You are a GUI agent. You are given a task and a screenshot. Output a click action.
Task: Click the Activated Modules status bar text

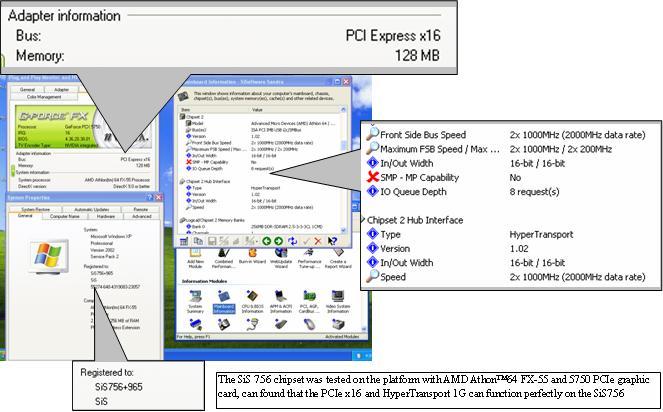click(342, 337)
